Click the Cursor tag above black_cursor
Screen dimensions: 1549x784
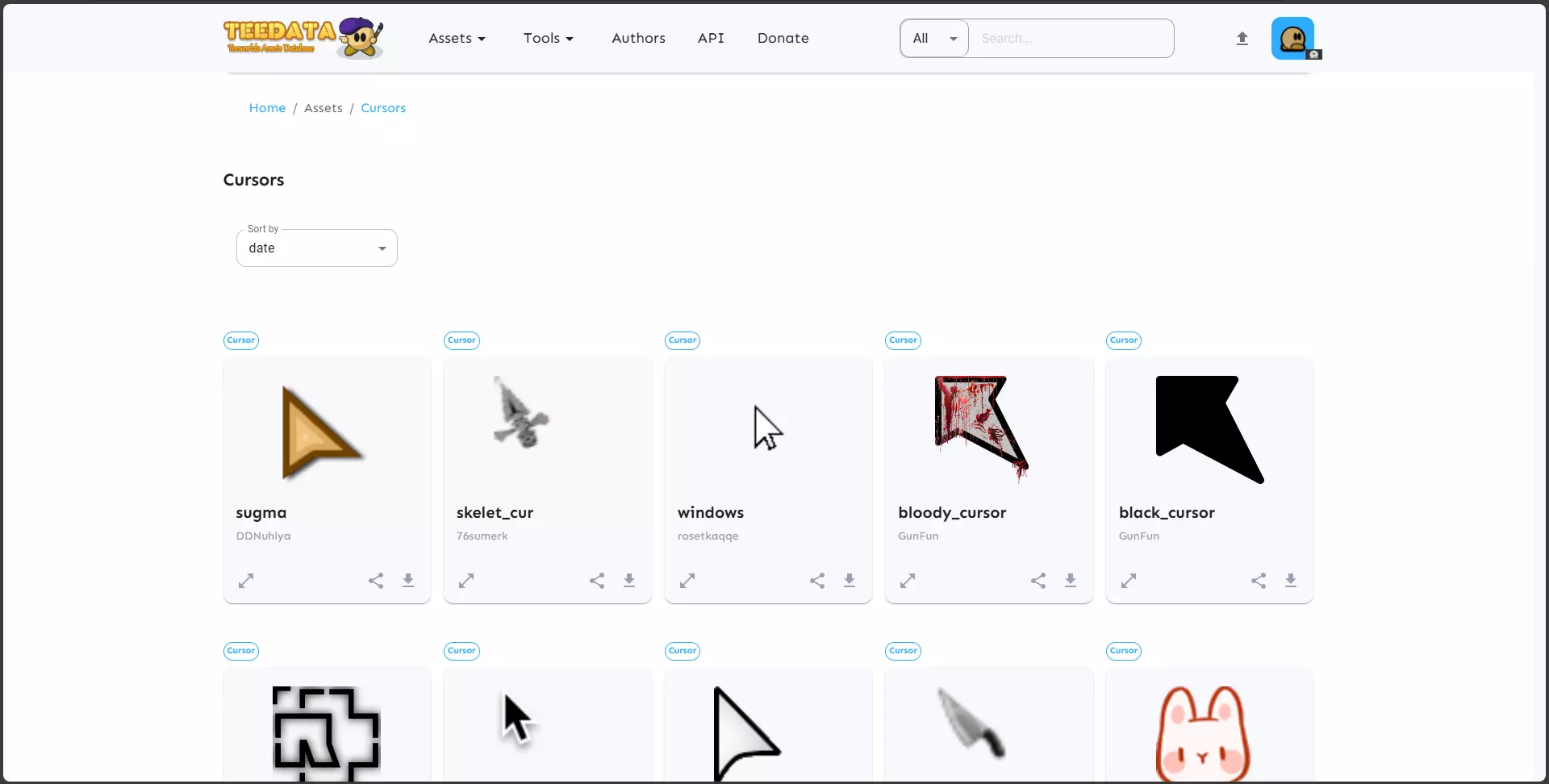pos(1124,340)
